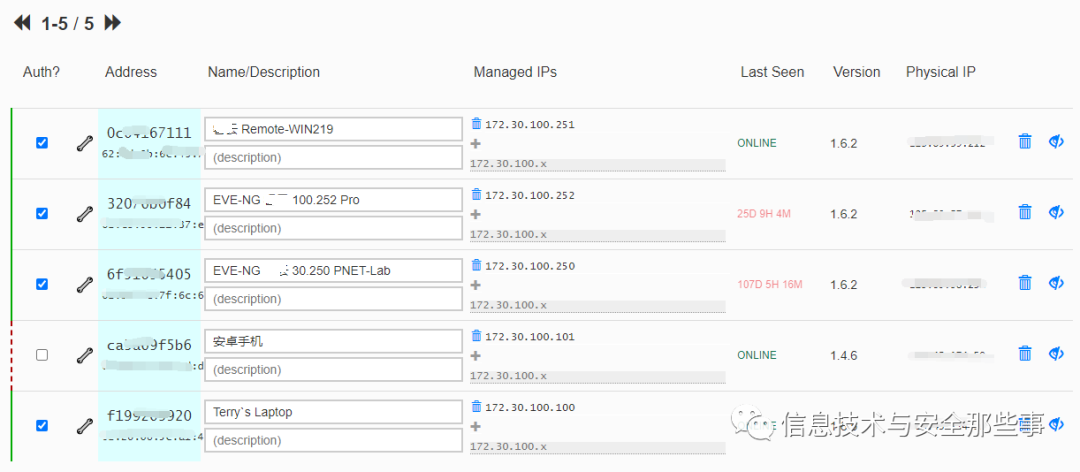1080x472 pixels.
Task: Click description field under 安卓手机
Action: pyautogui.click(x=333, y=370)
